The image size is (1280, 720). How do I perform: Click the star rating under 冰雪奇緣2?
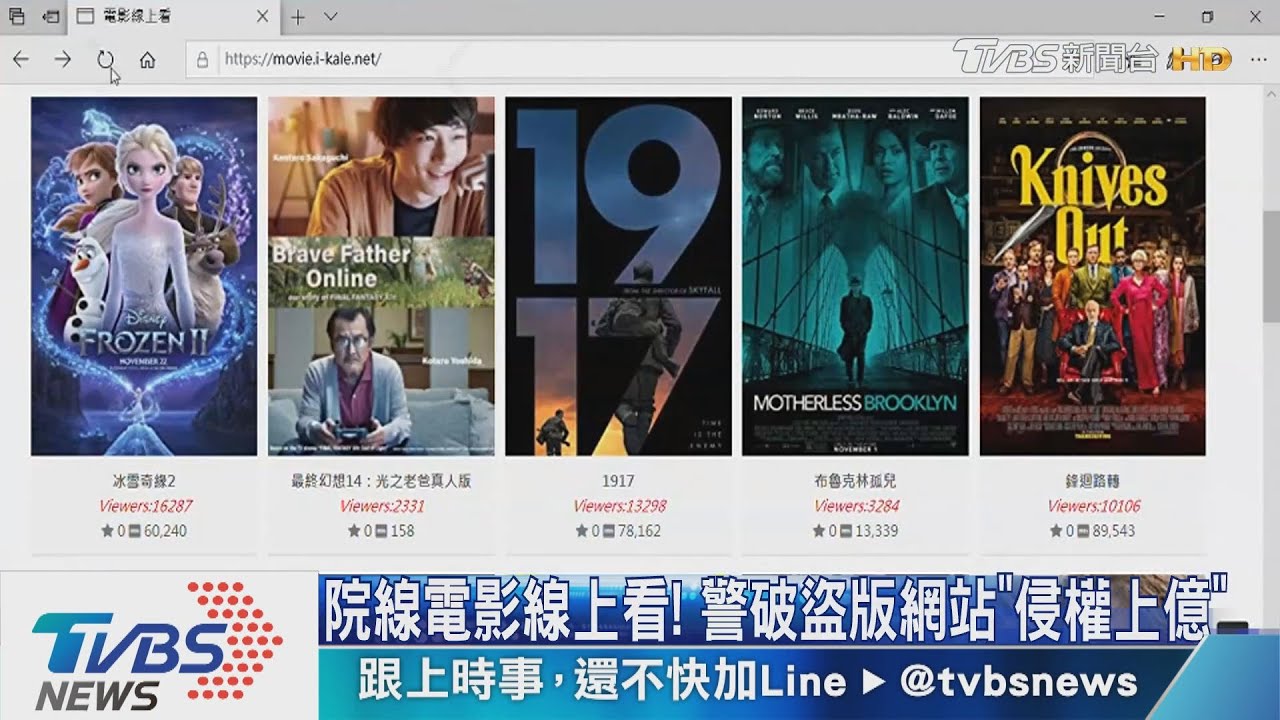(113, 531)
